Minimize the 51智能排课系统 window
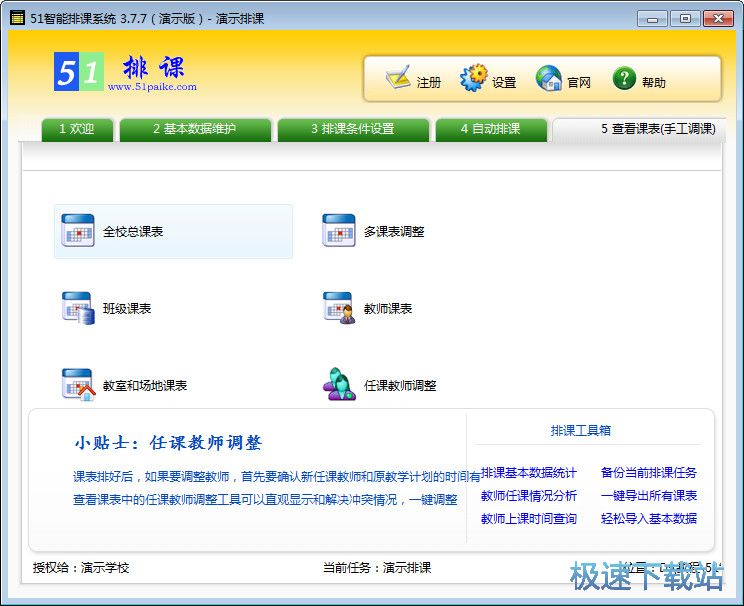 click(652, 19)
